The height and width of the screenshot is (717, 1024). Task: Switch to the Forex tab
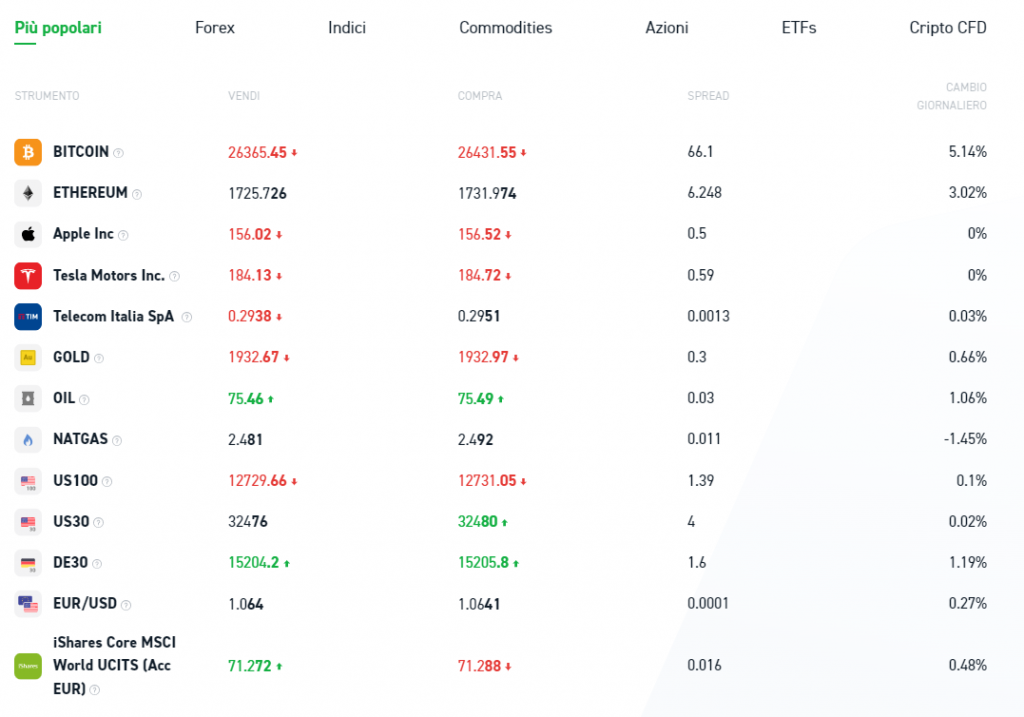point(215,28)
